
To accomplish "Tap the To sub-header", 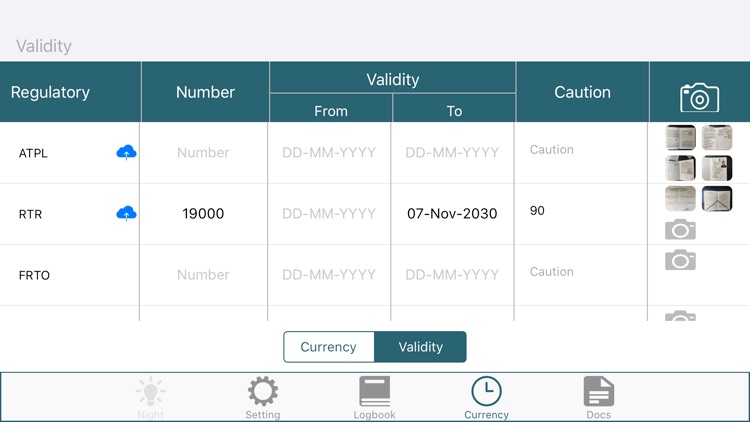I will click(454, 111).
